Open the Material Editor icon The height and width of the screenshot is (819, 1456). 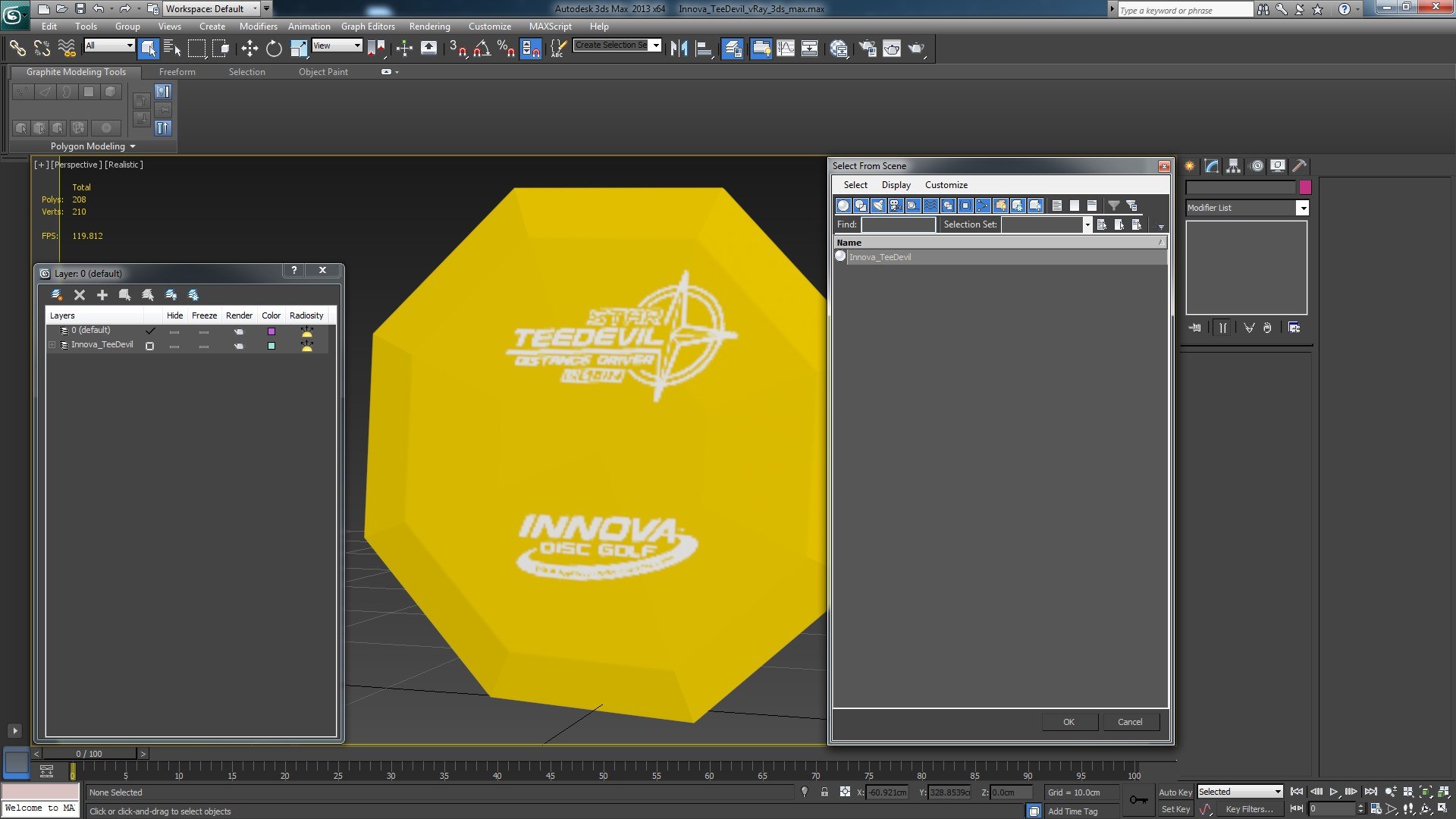point(839,49)
